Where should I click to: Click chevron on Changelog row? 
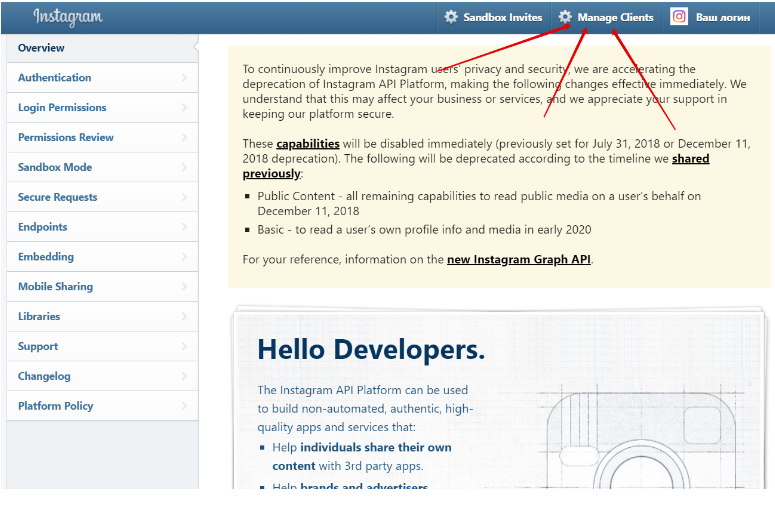coord(184,376)
